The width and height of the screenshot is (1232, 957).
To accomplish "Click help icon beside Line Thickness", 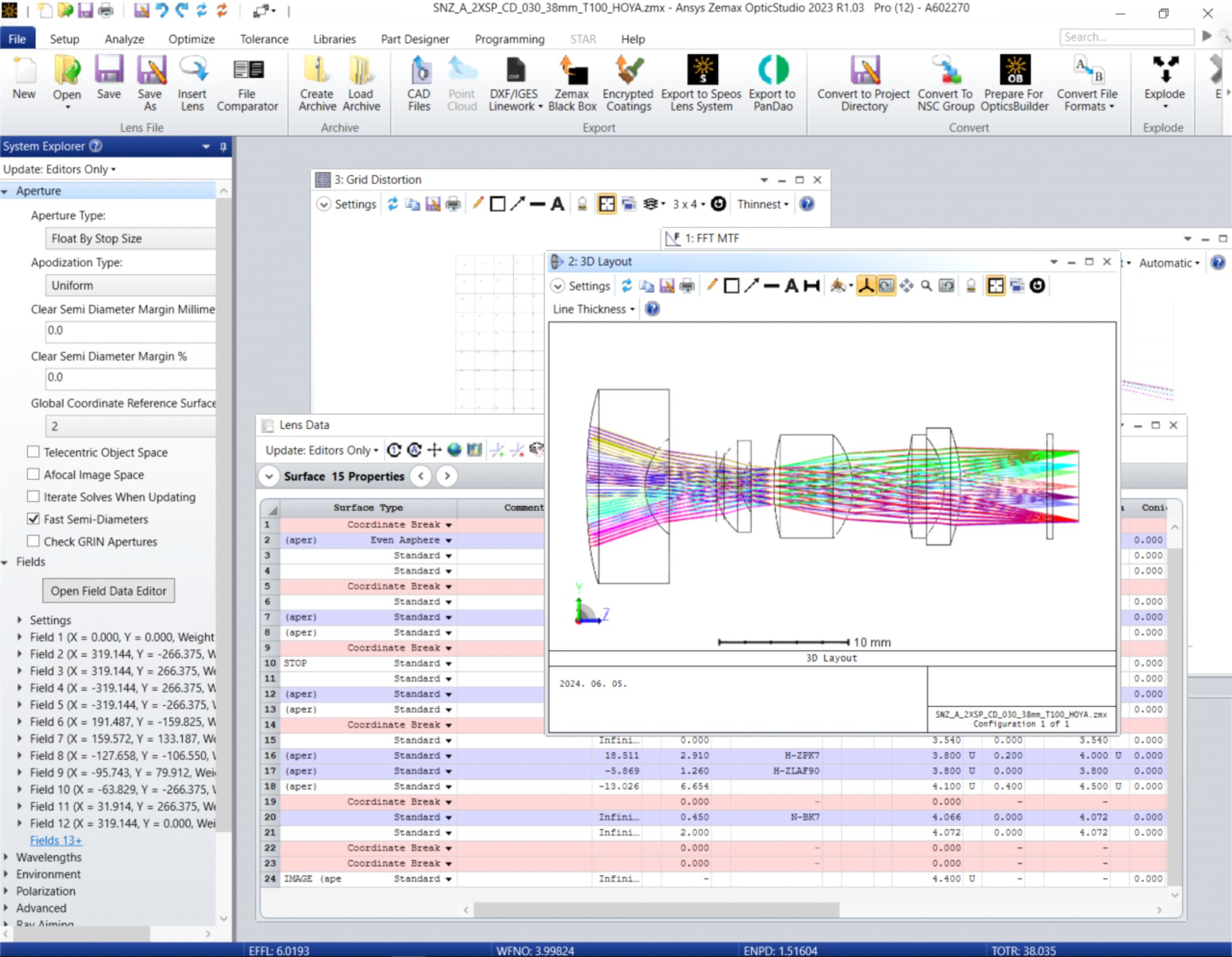I will coord(652,309).
